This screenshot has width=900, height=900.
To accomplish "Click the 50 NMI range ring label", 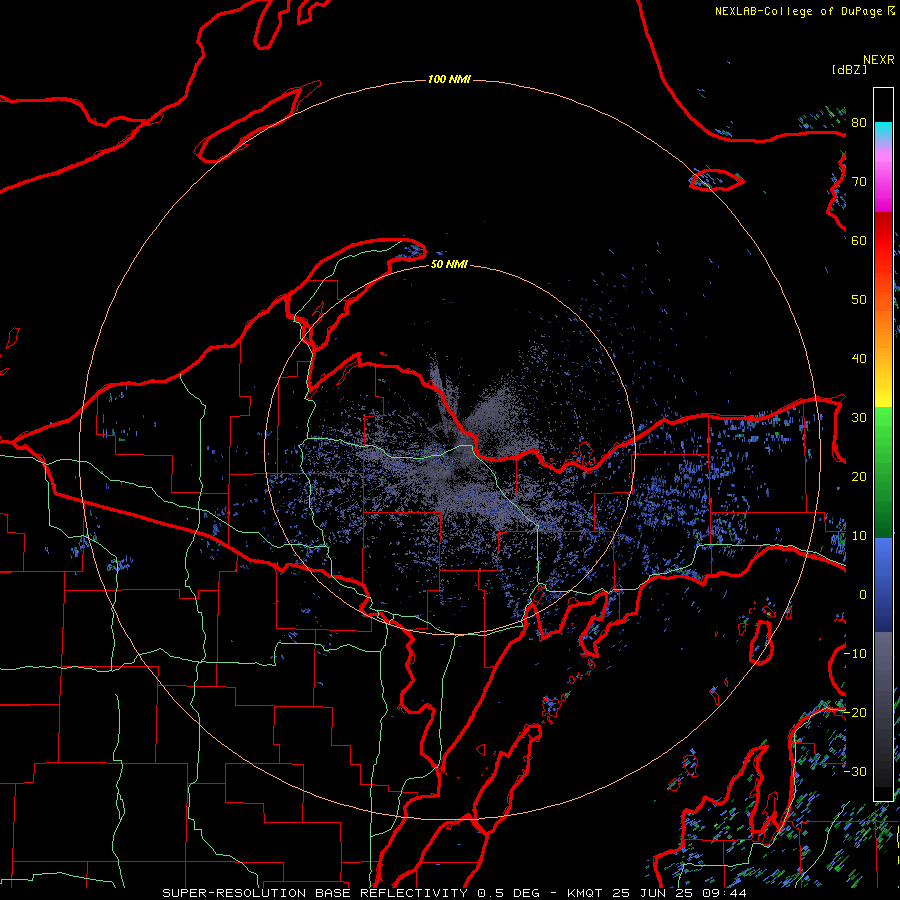I will point(449,264).
